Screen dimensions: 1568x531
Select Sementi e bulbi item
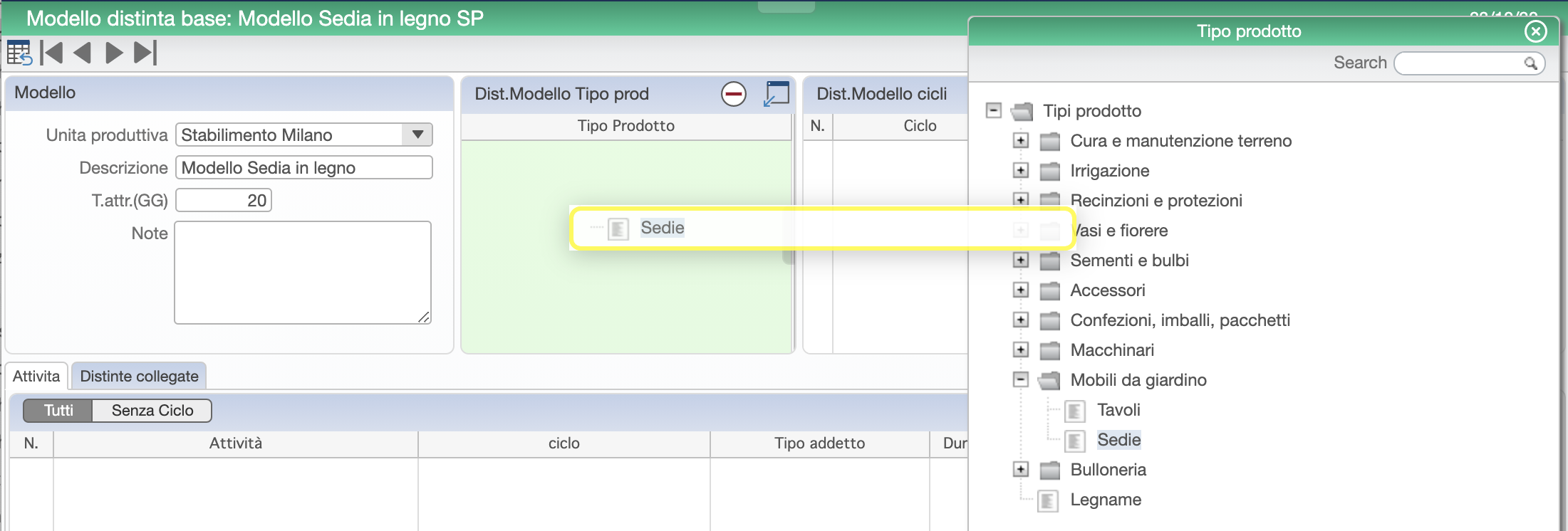click(1129, 261)
